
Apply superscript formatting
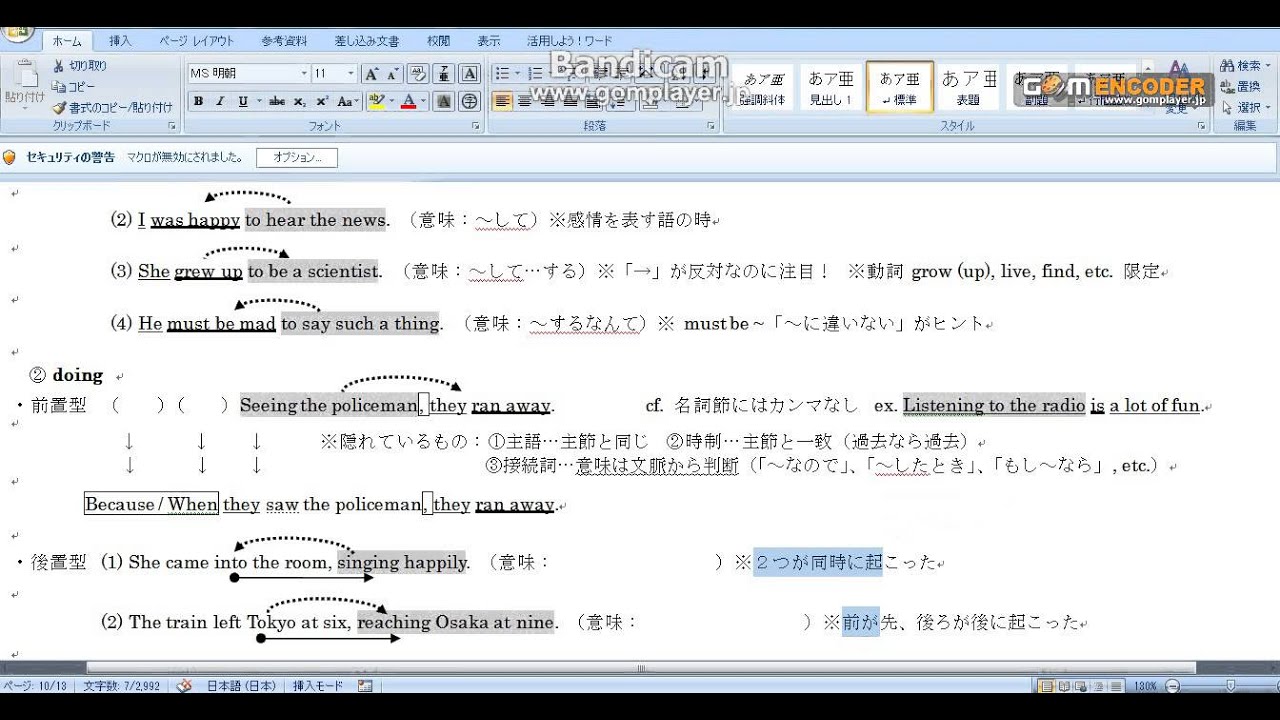[x=322, y=102]
